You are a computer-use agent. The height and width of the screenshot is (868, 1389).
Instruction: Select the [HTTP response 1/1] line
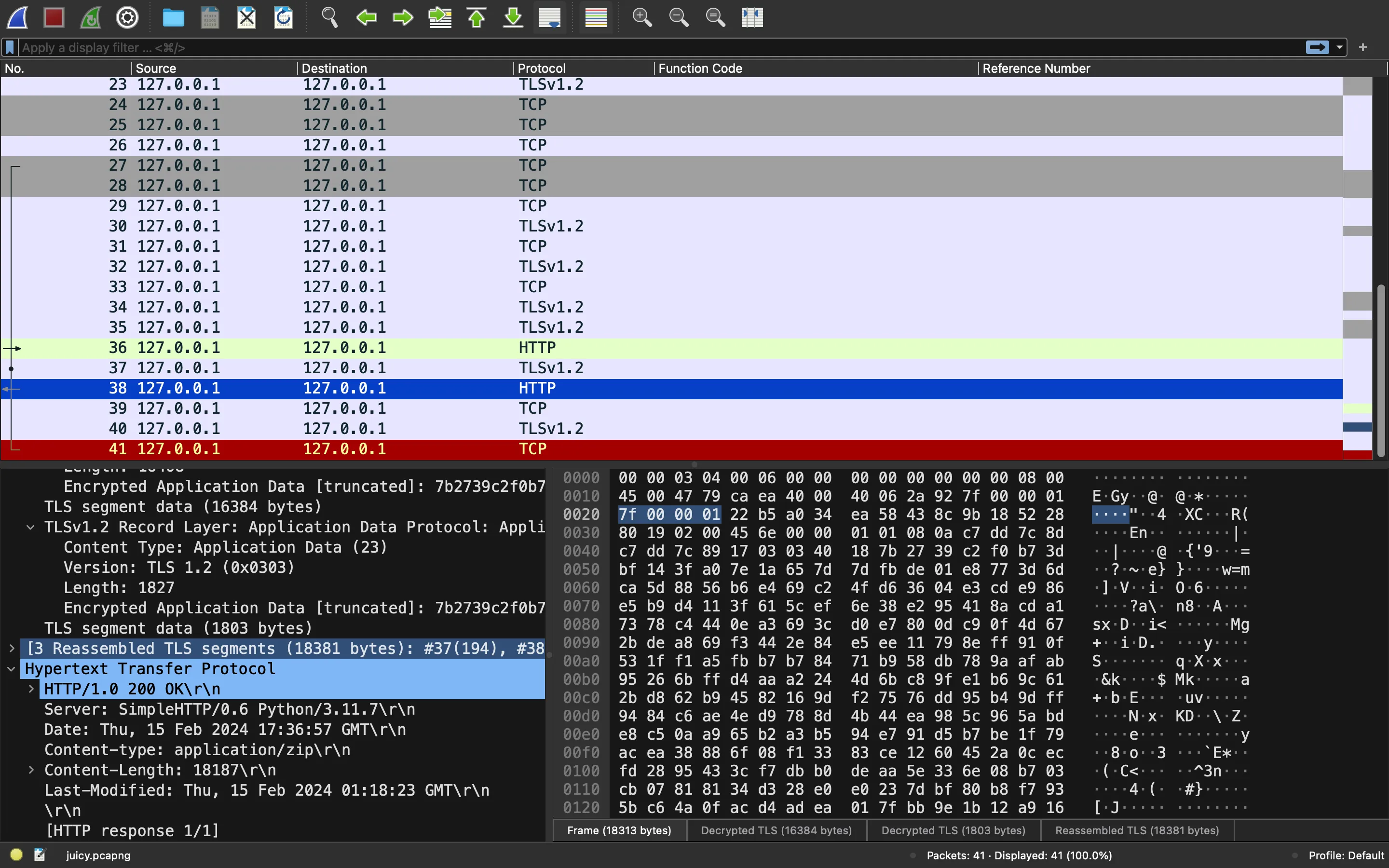click(x=133, y=831)
